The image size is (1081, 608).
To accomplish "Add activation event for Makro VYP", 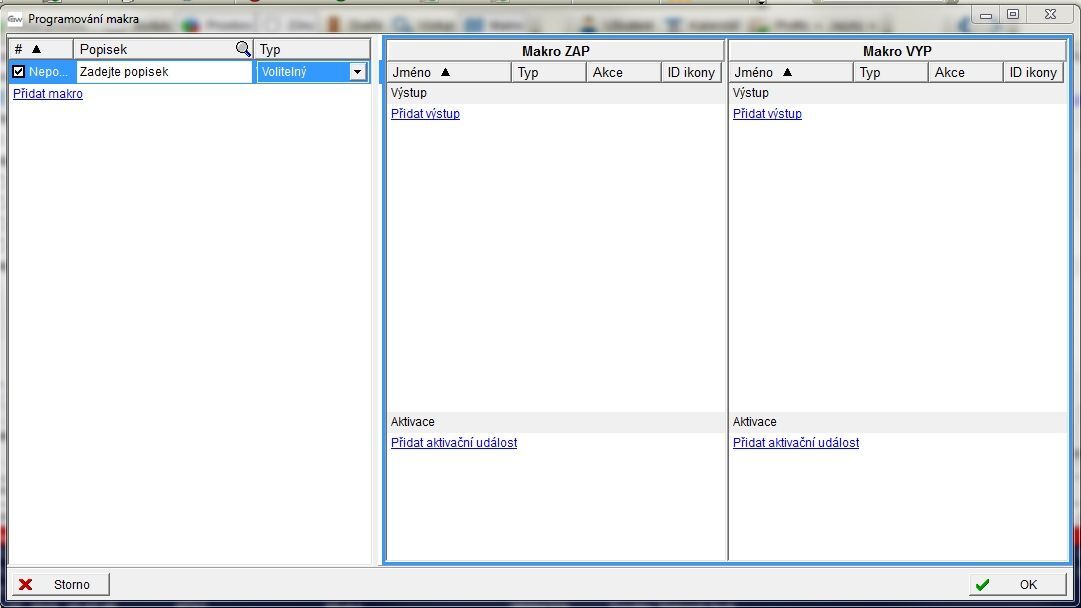I will pyautogui.click(x=796, y=443).
